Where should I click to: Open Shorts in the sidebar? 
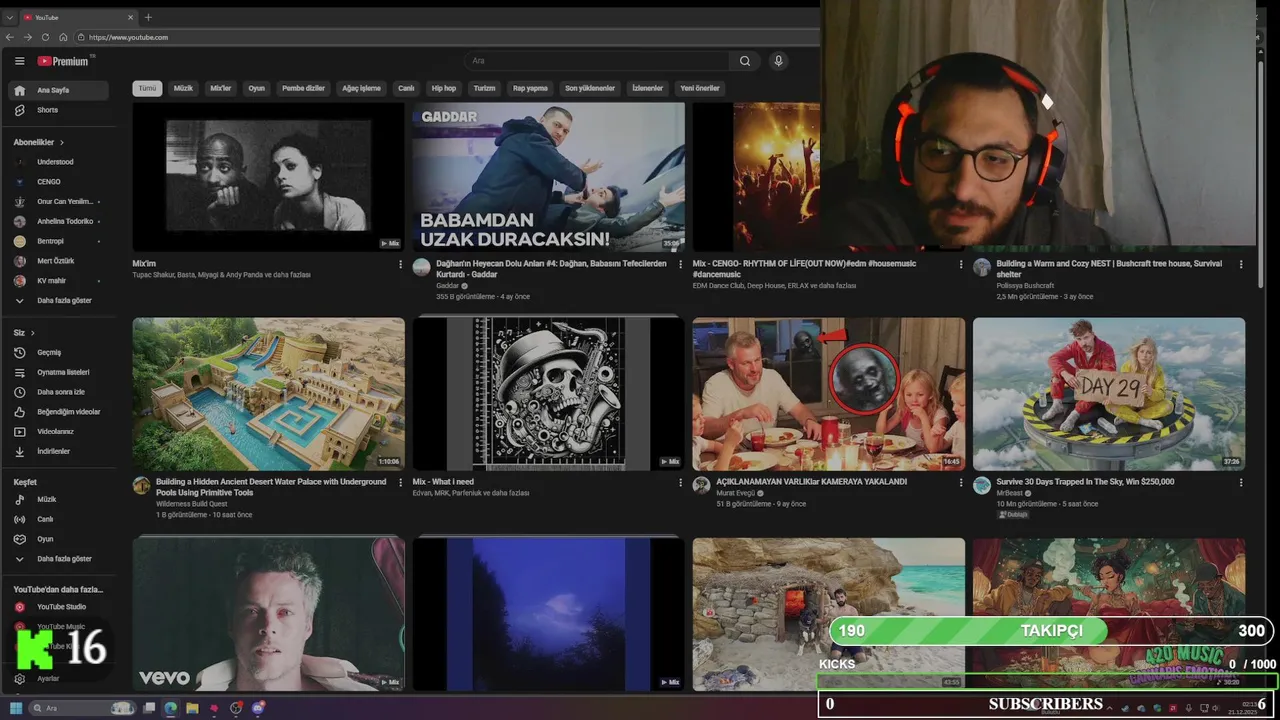coord(60,110)
